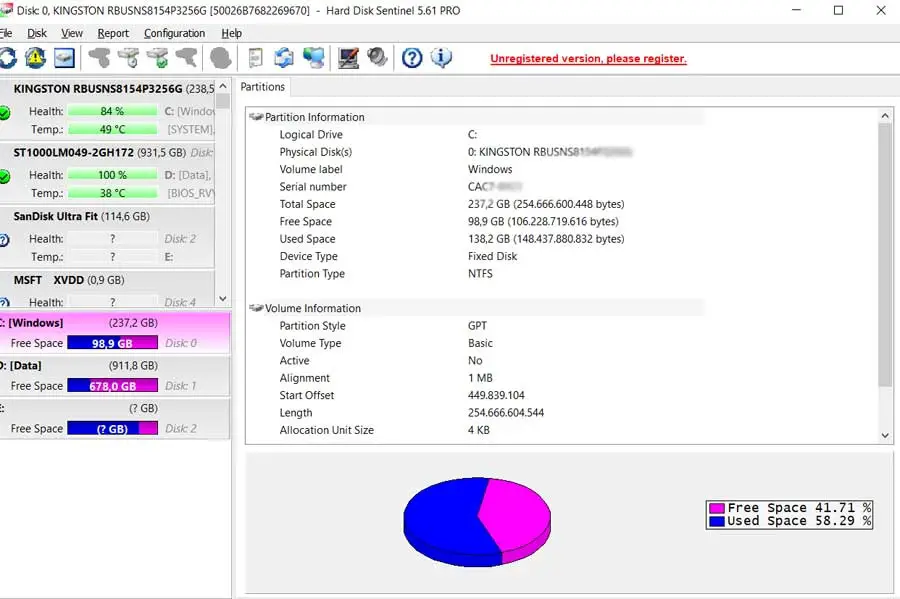
Task: Click the networked computers globe icon
Action: coord(314,57)
